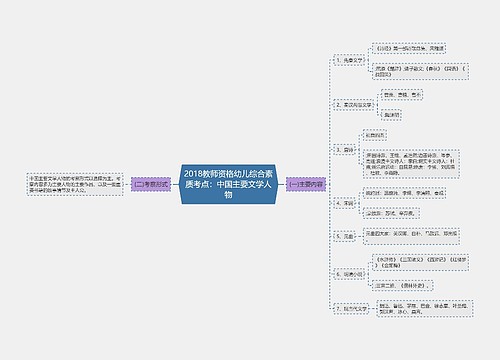The height and width of the screenshot is (360, 500).
Task: Click the 曹操、曹植、曹丕 node
Action: click(402, 95)
